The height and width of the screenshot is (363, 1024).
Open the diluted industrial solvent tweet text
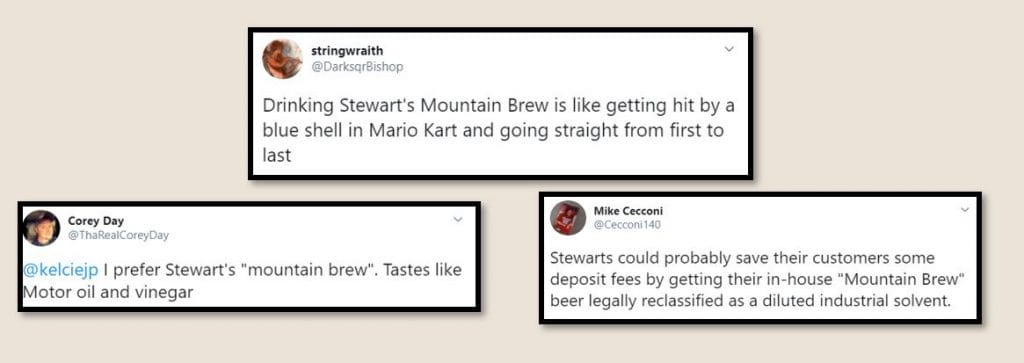759,279
